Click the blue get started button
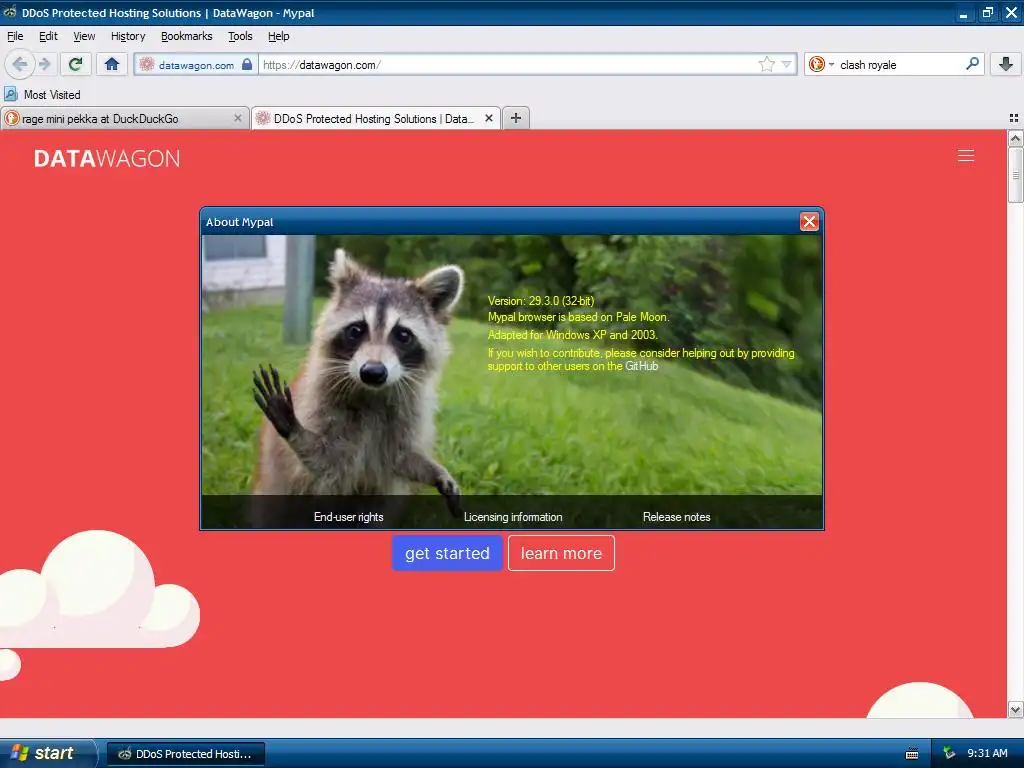Image resolution: width=1024 pixels, height=768 pixels. click(x=447, y=553)
